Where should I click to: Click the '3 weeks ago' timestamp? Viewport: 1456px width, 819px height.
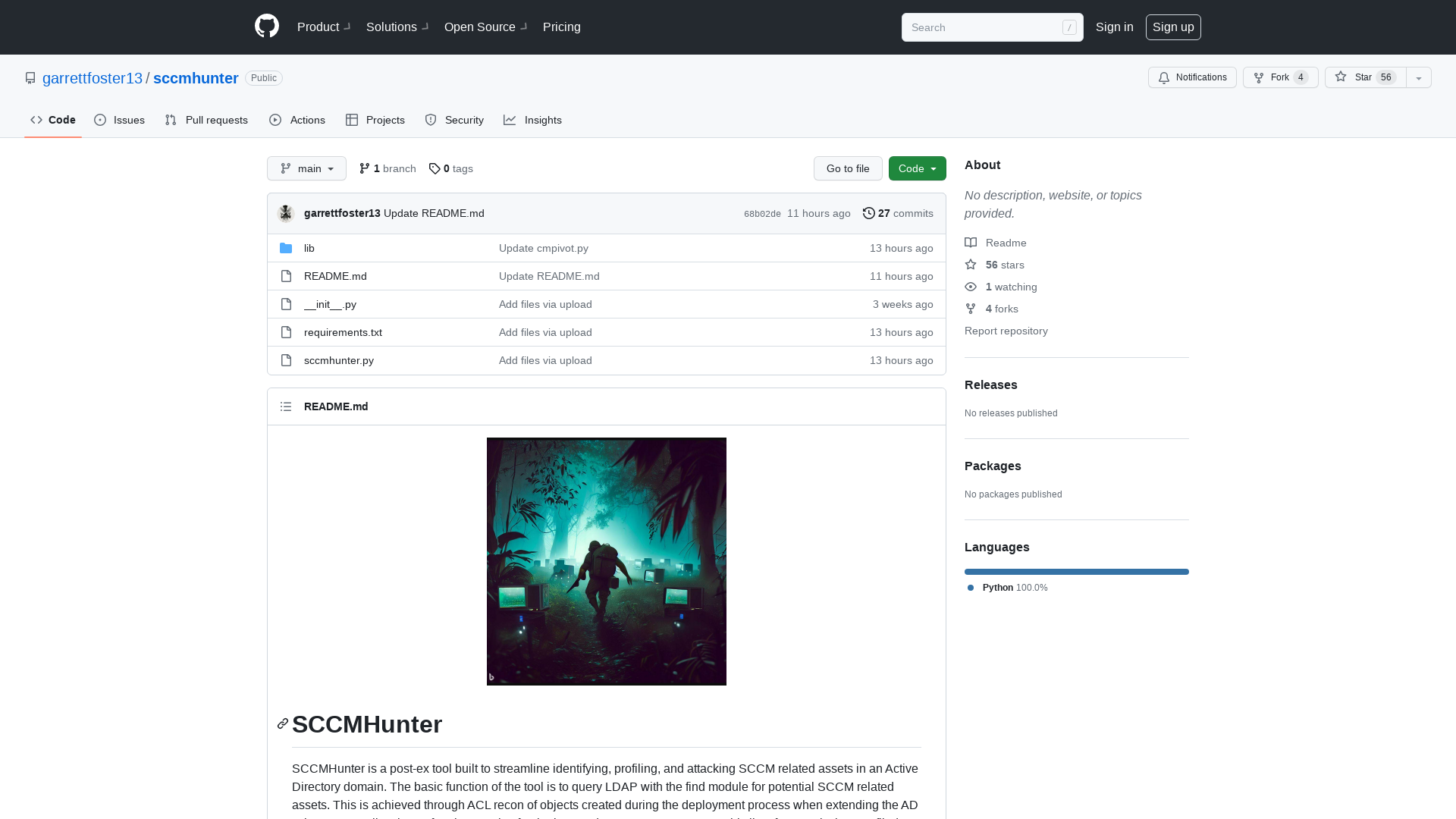[x=902, y=304]
